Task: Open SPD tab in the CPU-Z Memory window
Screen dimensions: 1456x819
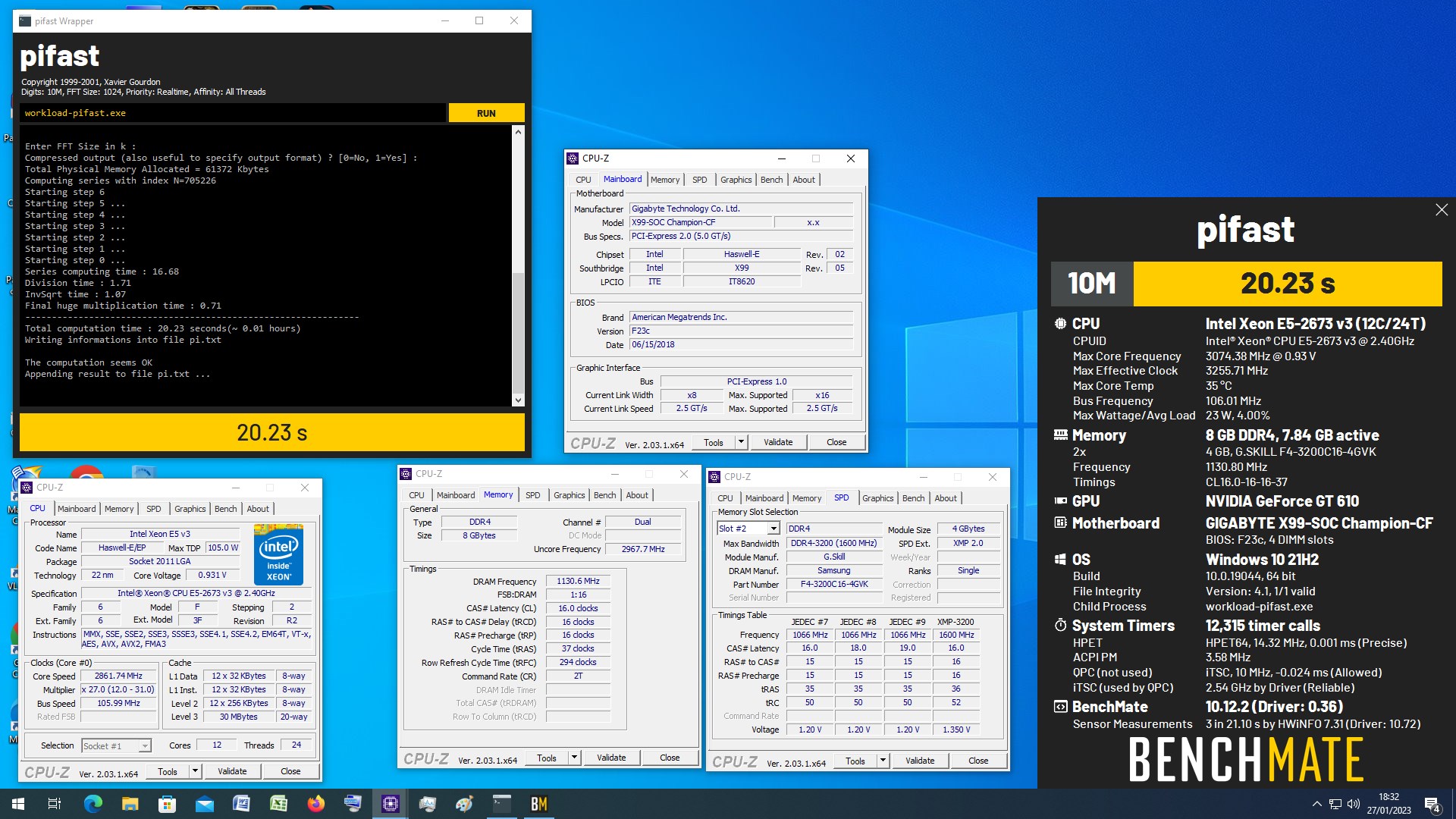Action: [533, 495]
